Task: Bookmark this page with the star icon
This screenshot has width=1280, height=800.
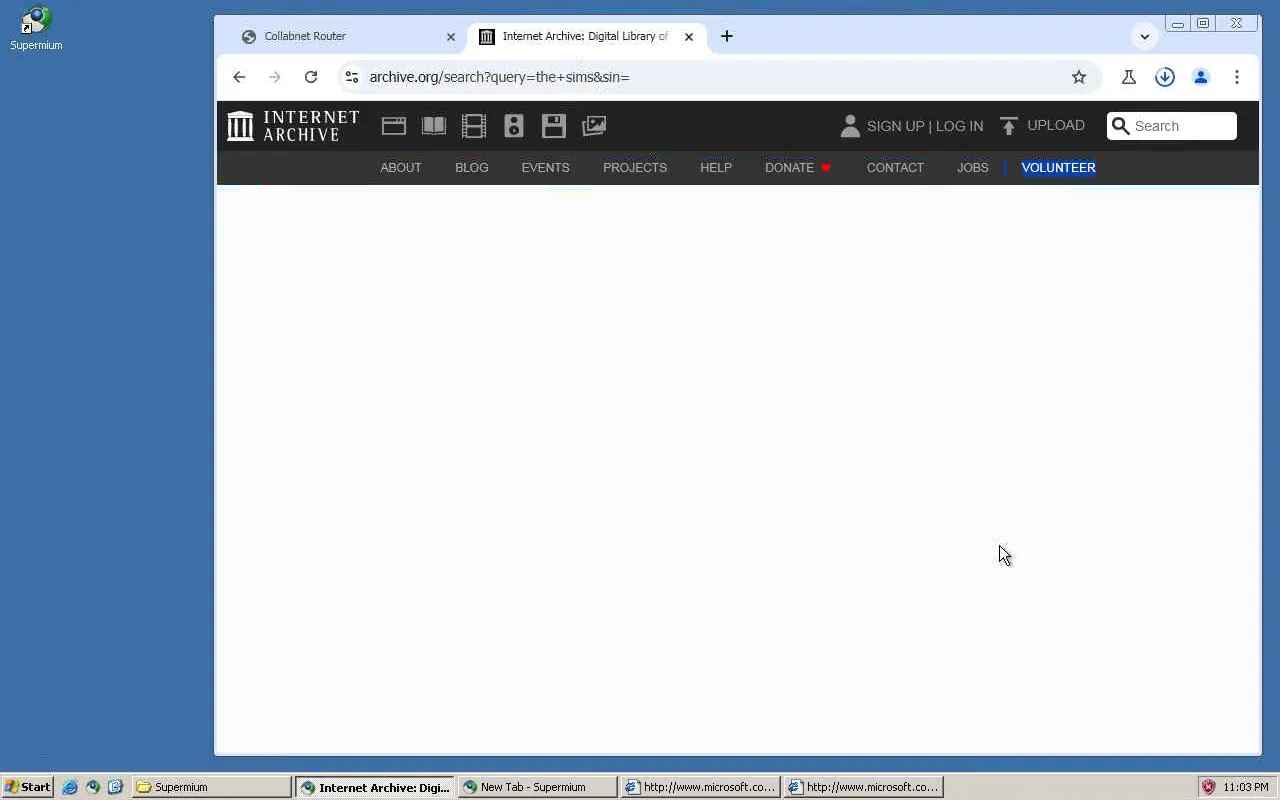Action: pyautogui.click(x=1079, y=77)
